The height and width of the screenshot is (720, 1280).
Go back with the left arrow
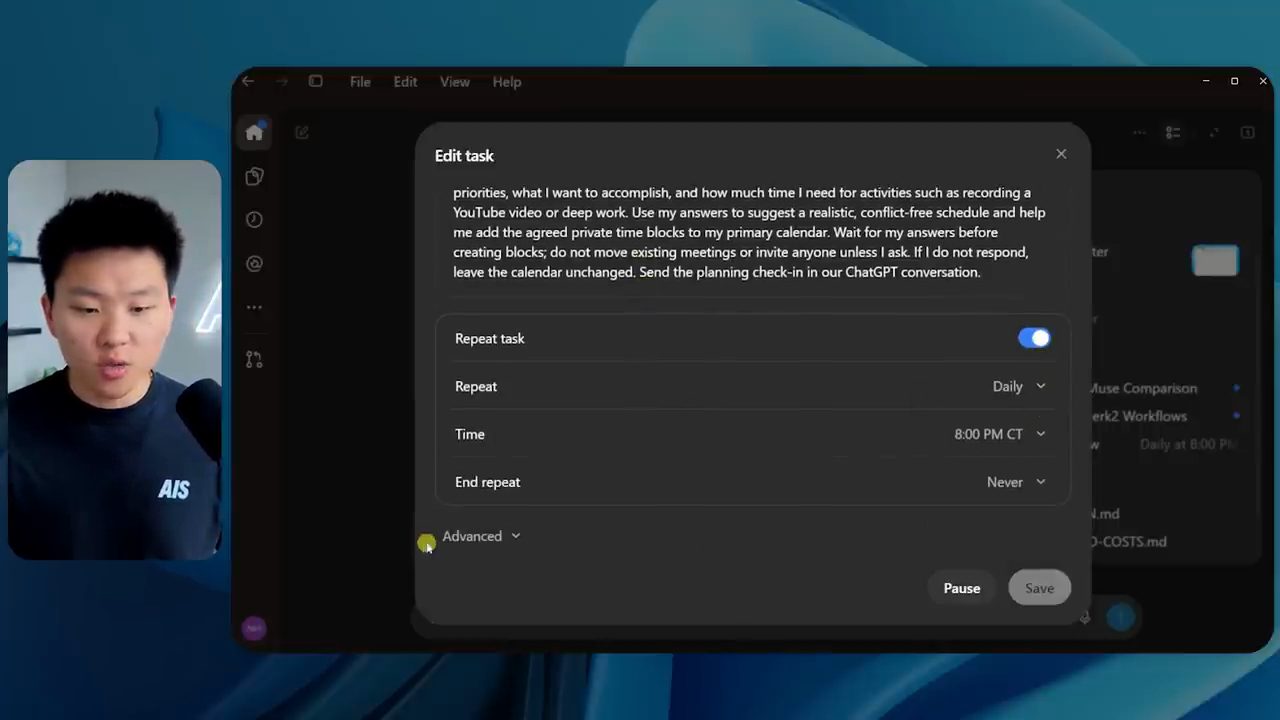[248, 82]
